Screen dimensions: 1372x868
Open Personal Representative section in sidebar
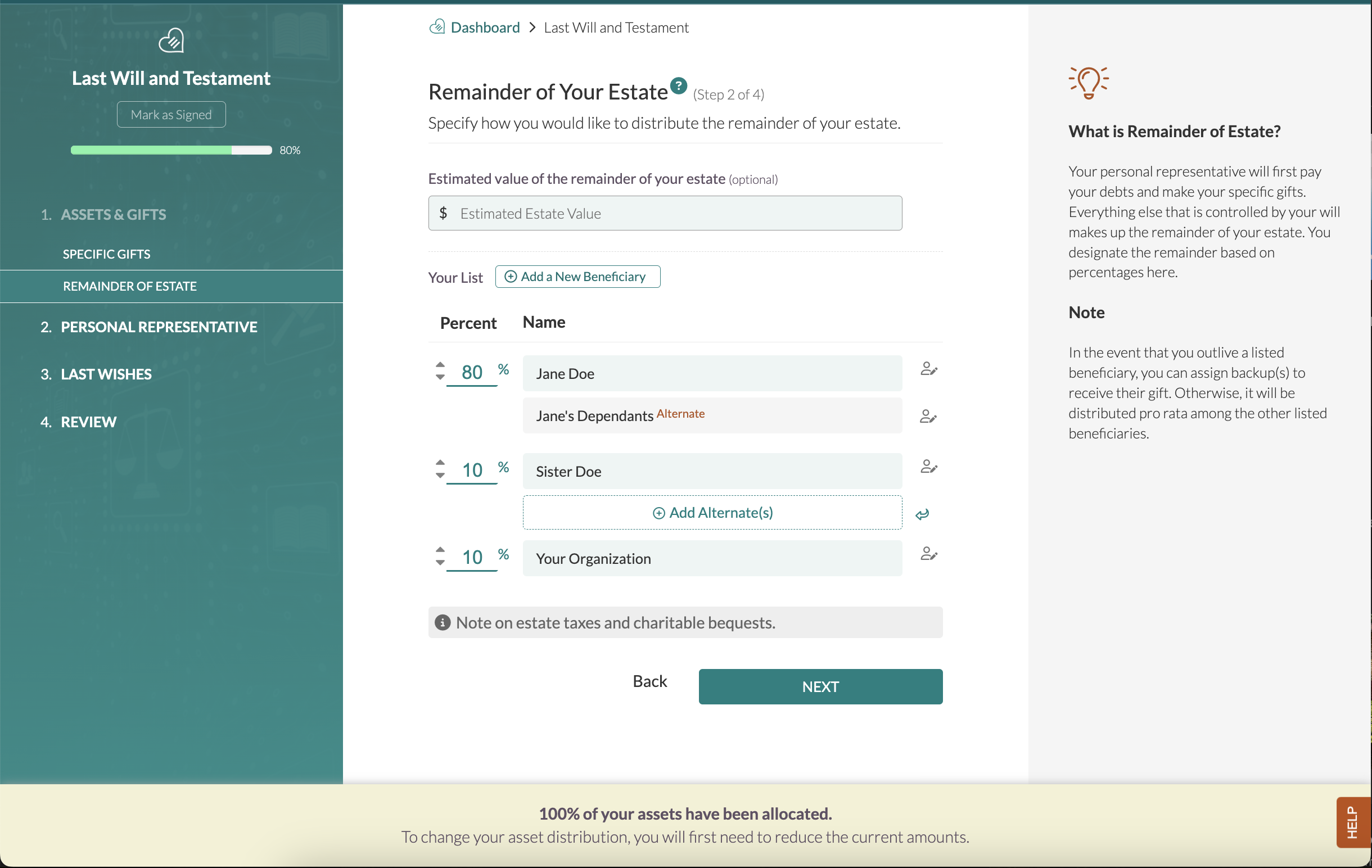pos(159,327)
